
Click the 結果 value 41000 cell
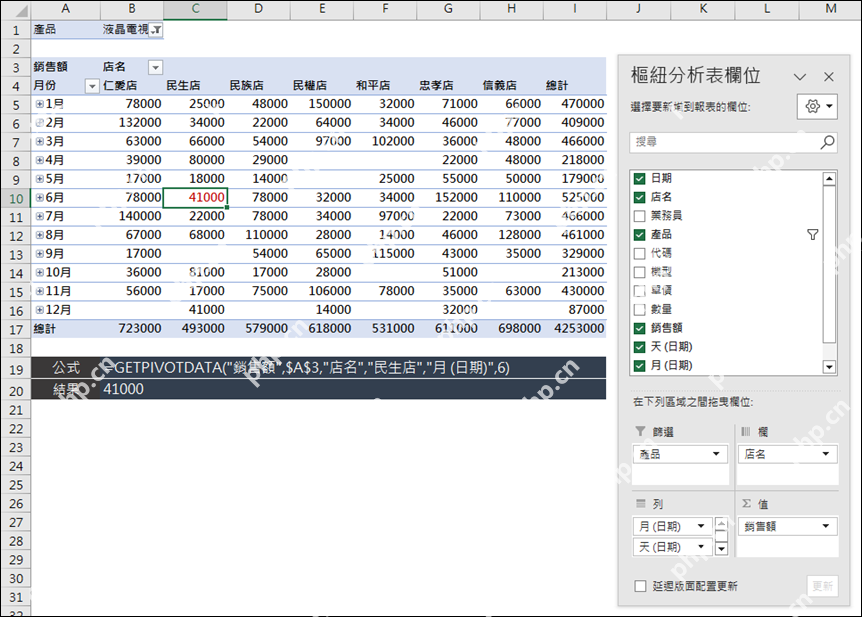tap(353, 389)
